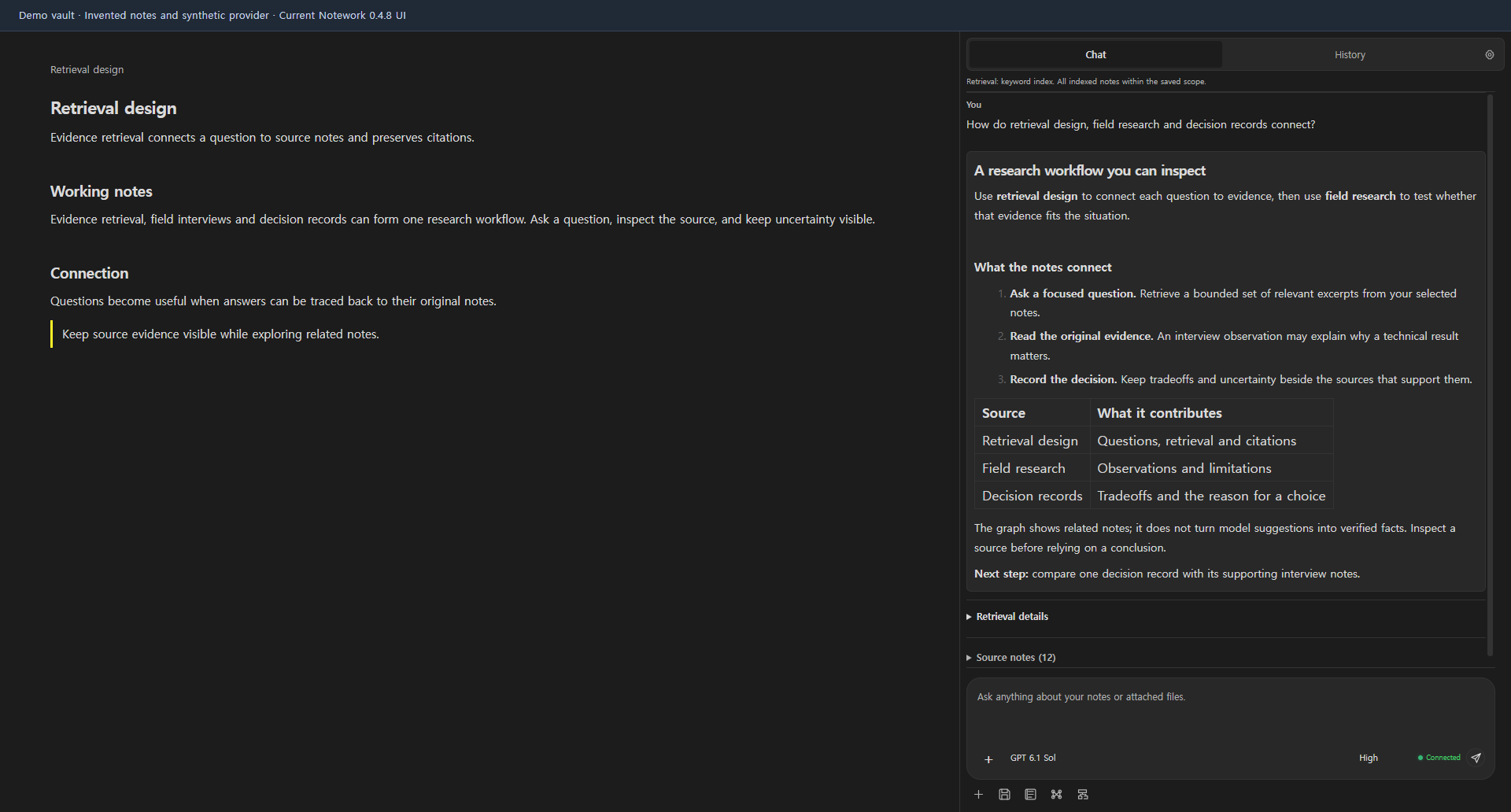Viewport: 1511px width, 812px height.
Task: Click the Next step line in answer
Action: 1167,574
